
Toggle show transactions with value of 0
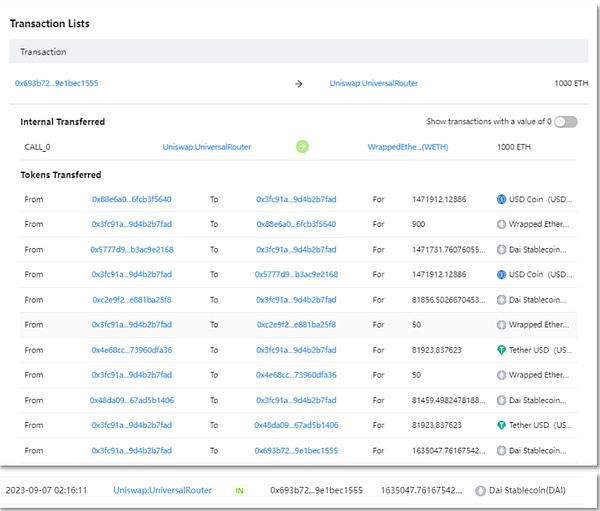566,122
